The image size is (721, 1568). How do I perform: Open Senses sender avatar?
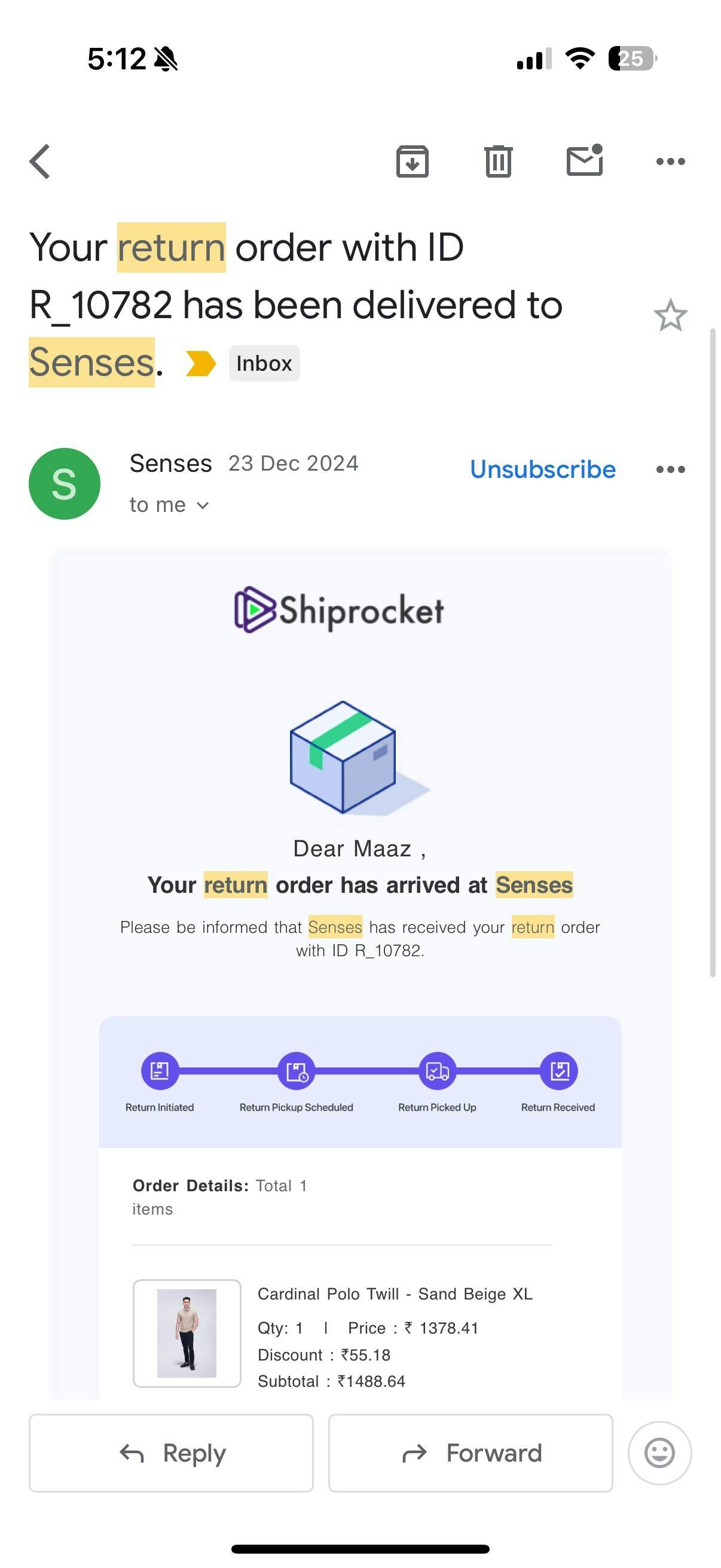click(x=65, y=483)
